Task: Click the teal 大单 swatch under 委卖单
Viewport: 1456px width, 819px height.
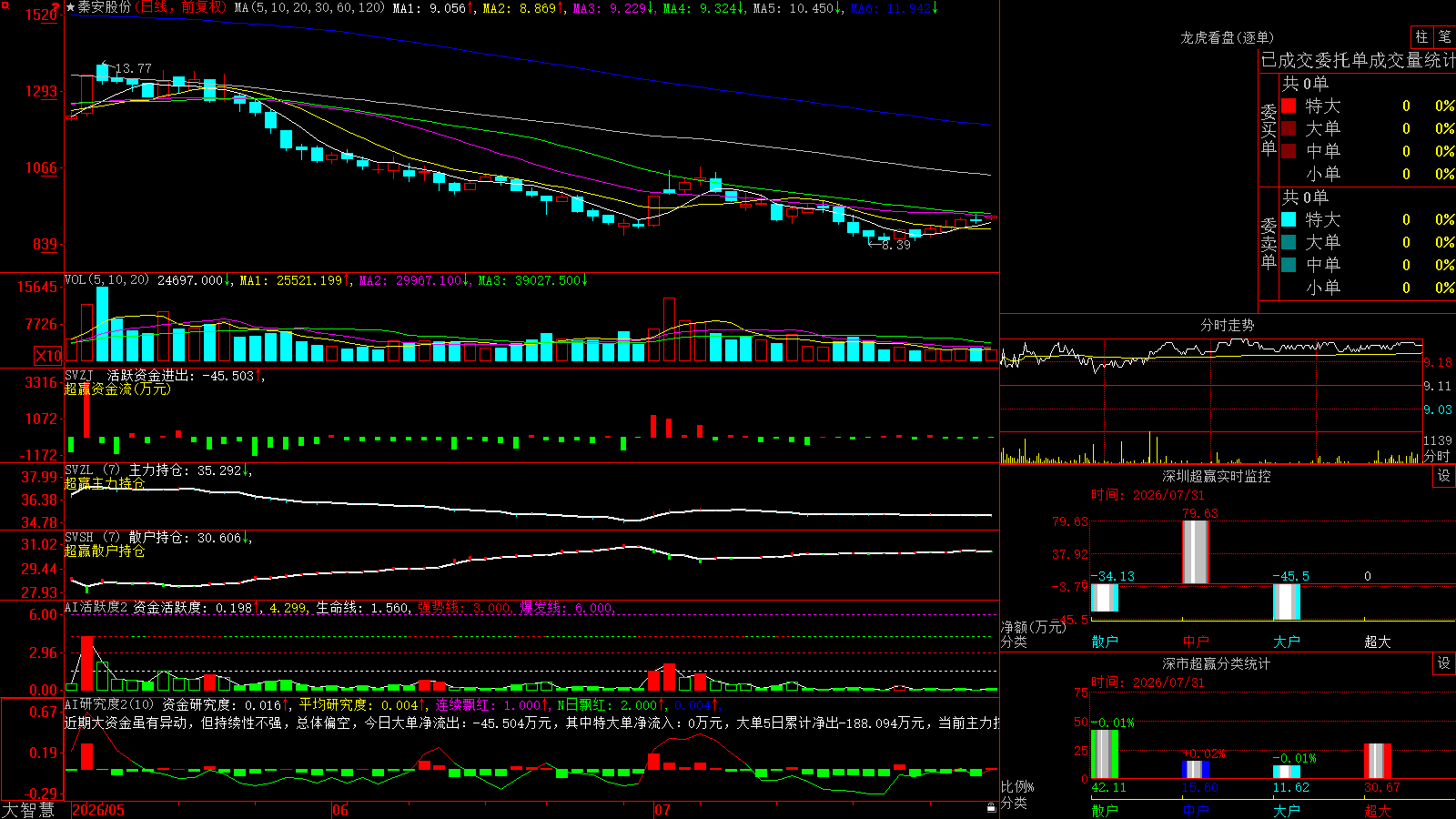Action: click(1289, 242)
